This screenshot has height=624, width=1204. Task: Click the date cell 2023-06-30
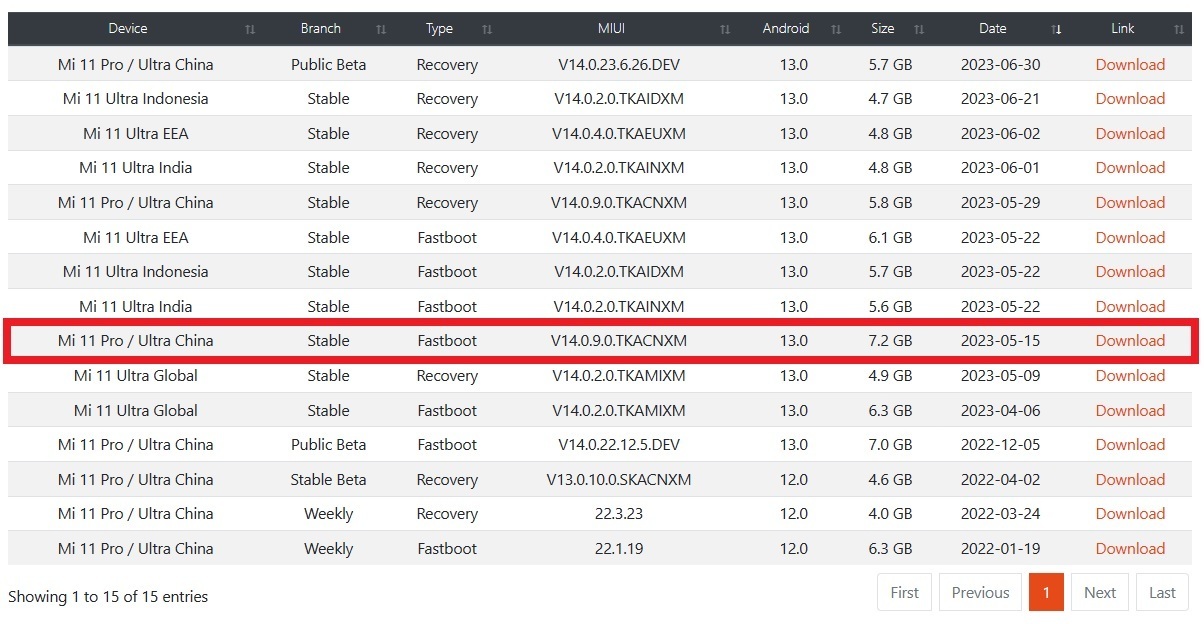point(1000,65)
